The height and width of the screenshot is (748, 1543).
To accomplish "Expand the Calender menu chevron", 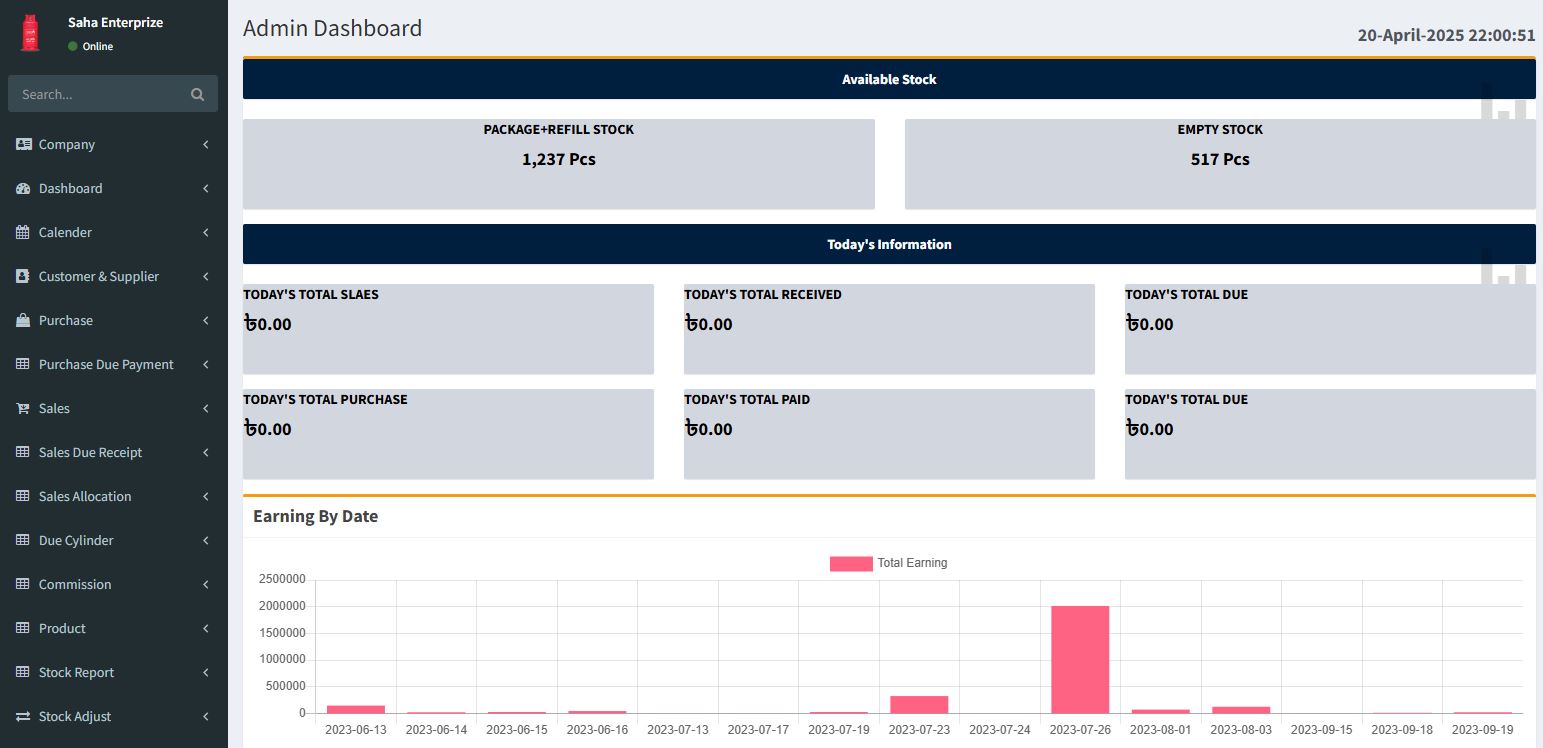I will [x=206, y=233].
